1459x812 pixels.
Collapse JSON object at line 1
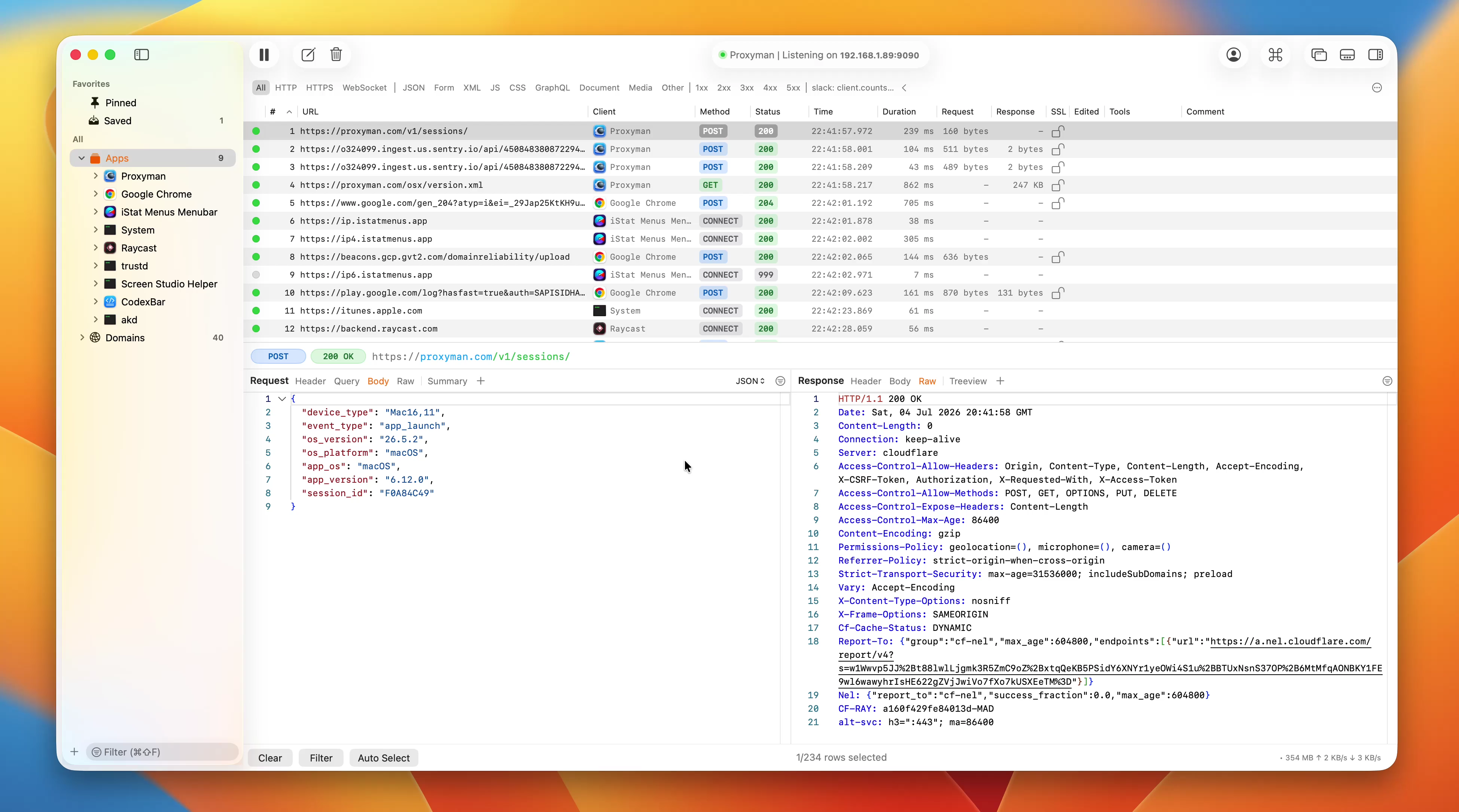tap(281, 399)
